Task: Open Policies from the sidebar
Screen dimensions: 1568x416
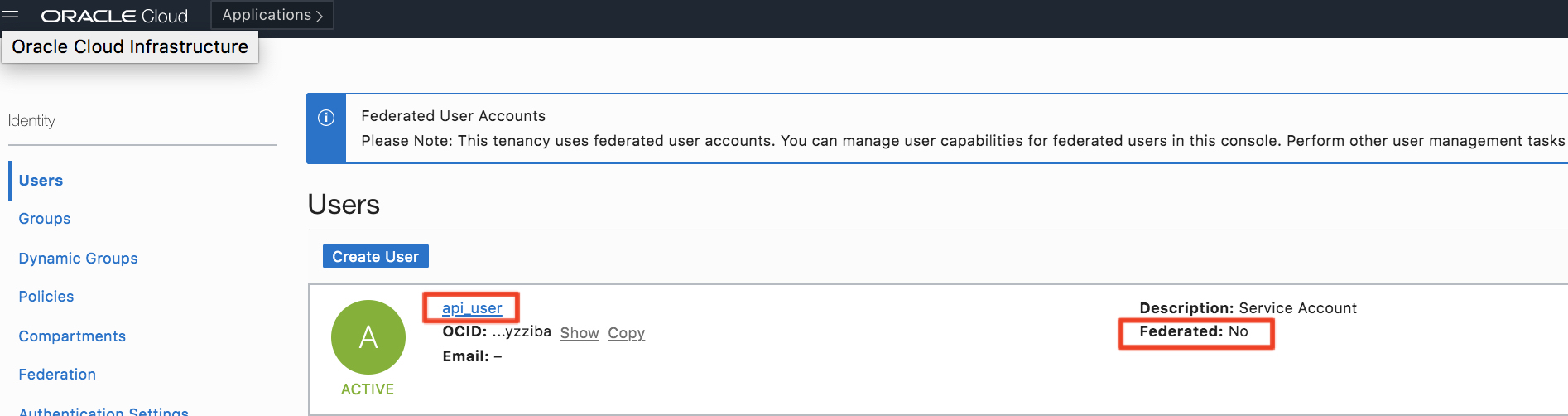Action: [46, 297]
